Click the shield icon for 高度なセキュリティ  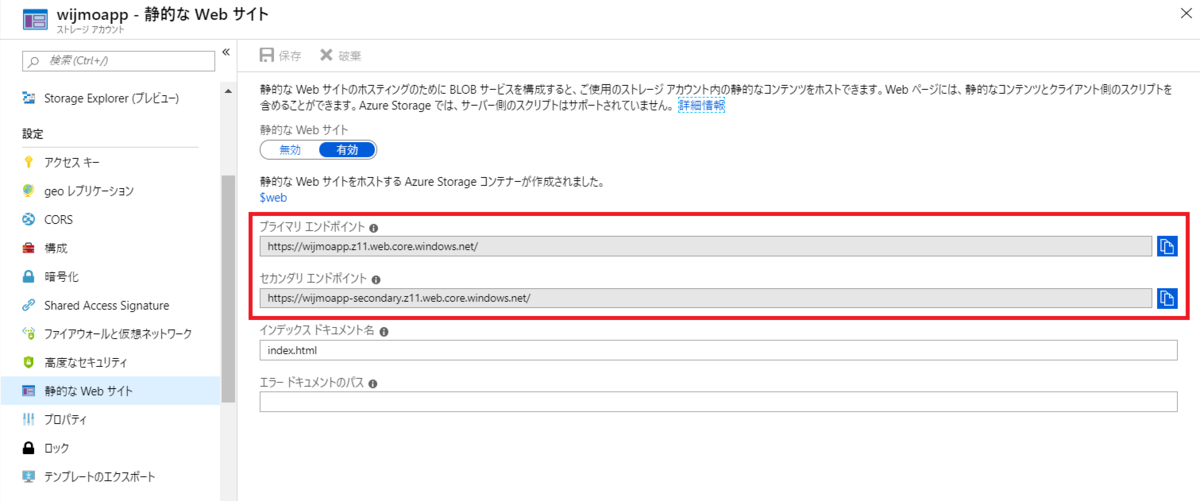(28, 362)
